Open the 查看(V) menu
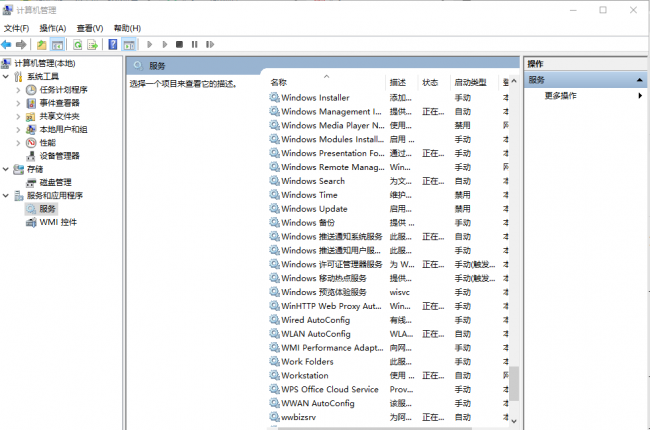 tap(90, 28)
